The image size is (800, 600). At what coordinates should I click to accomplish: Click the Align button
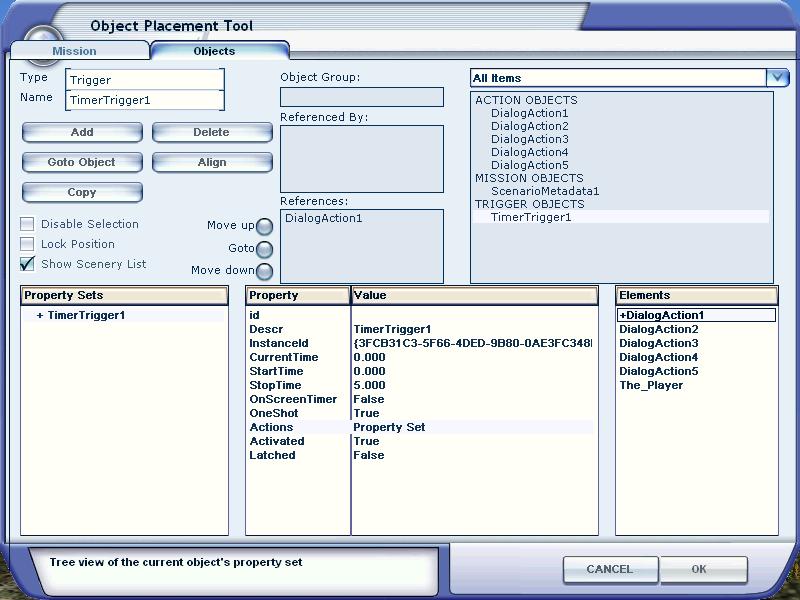pyautogui.click(x=212, y=162)
